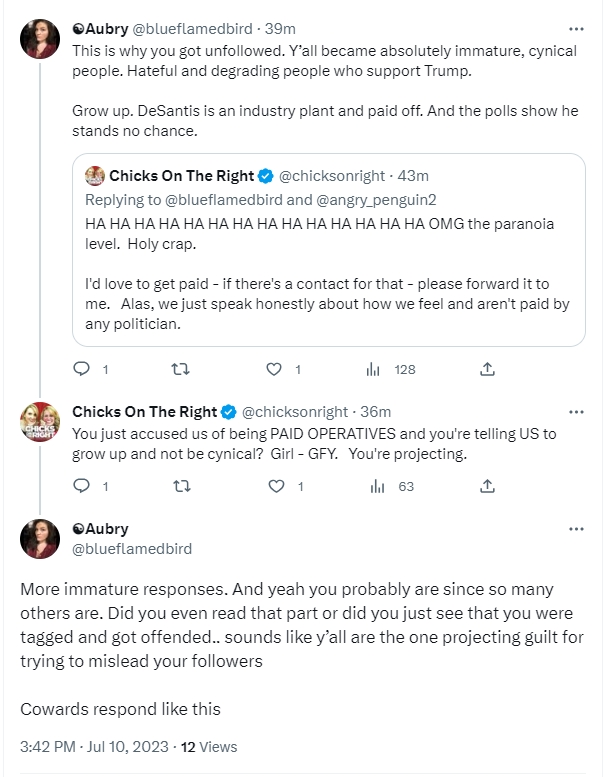Open more options on Aubry's bottom tweet
The image size is (614, 777).
(576, 528)
